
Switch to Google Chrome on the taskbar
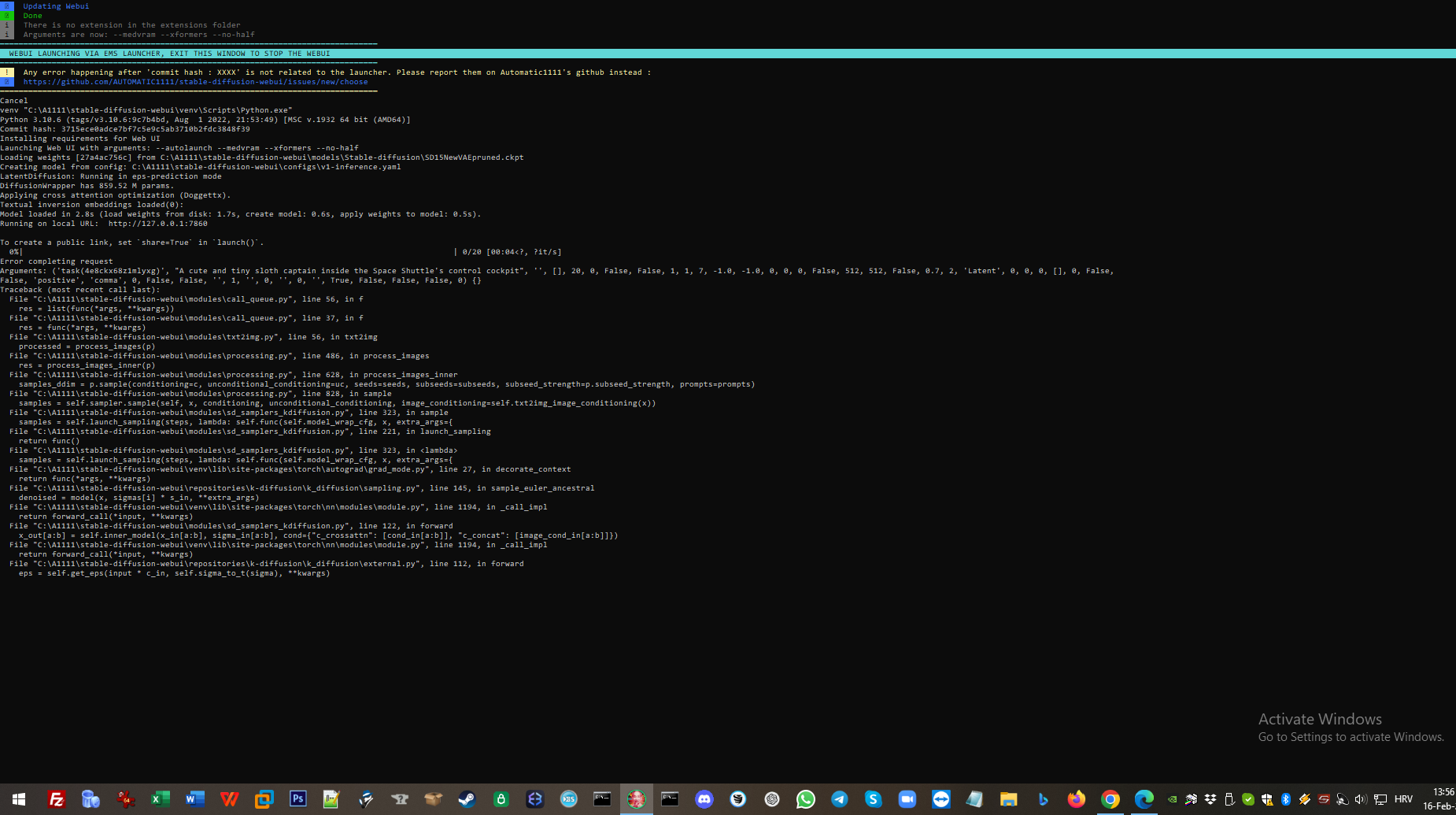[1110, 799]
